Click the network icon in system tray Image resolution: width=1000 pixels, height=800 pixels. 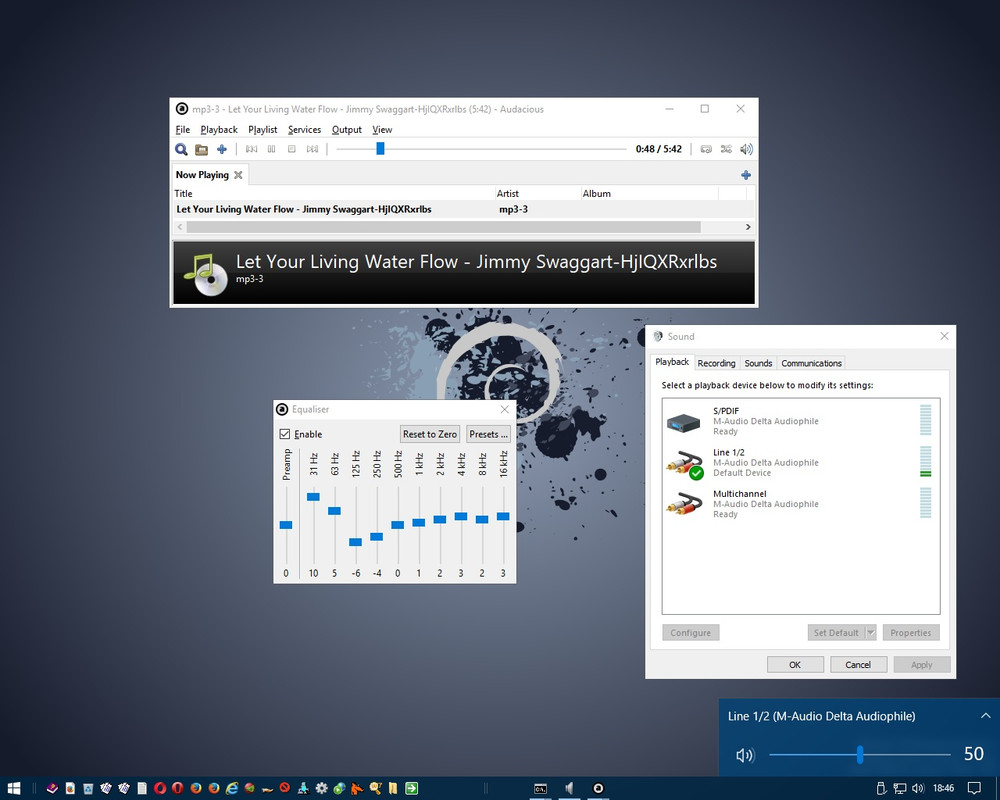pyautogui.click(x=900, y=789)
